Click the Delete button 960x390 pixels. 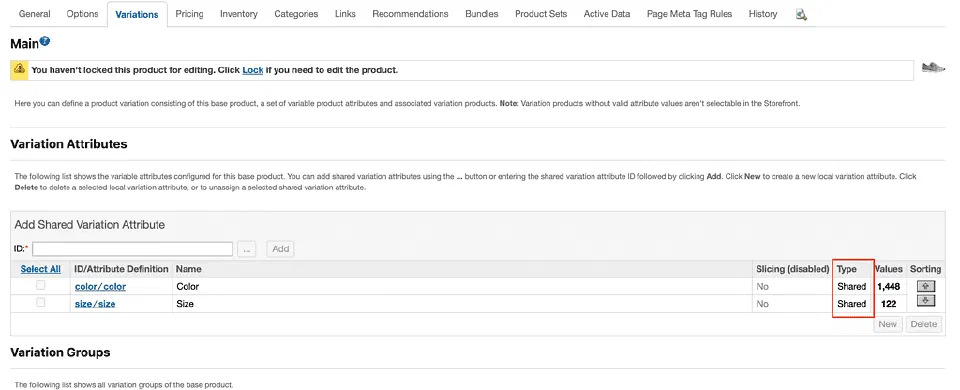[x=924, y=324]
